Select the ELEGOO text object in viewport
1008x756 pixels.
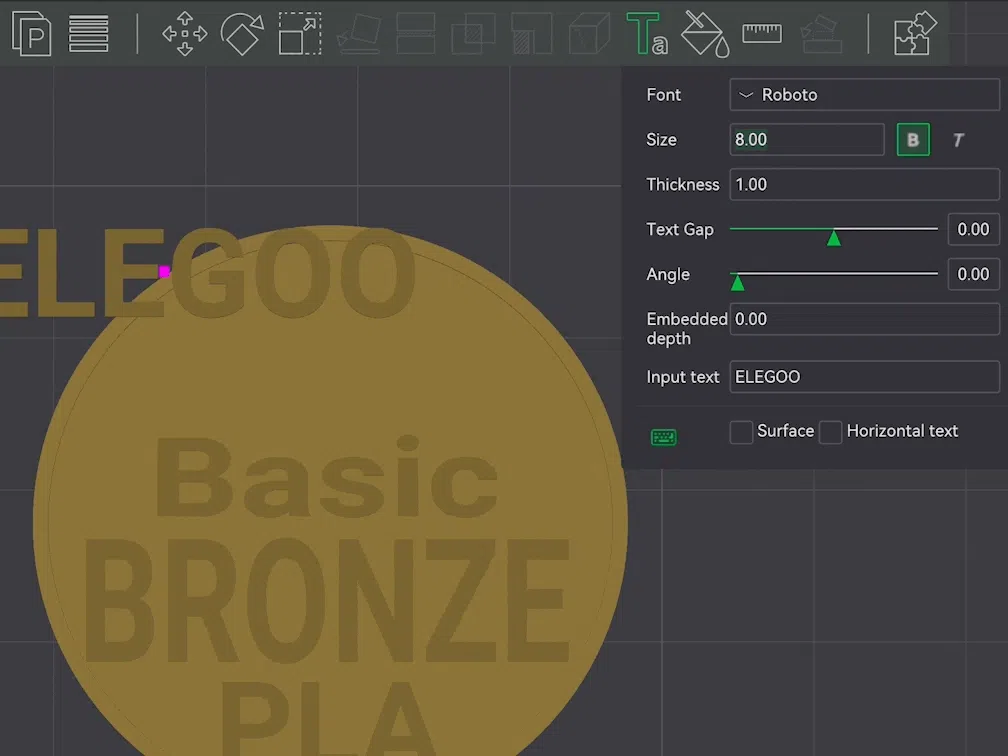[206, 273]
